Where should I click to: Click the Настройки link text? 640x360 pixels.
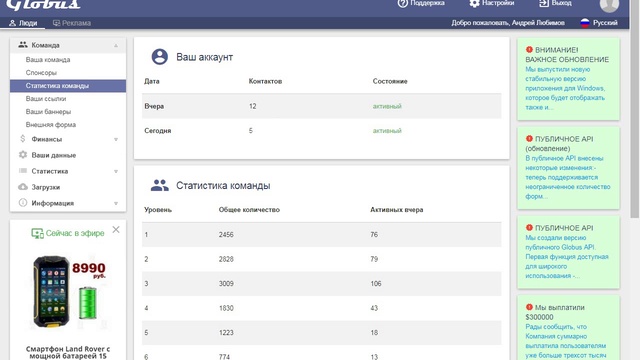click(498, 3)
